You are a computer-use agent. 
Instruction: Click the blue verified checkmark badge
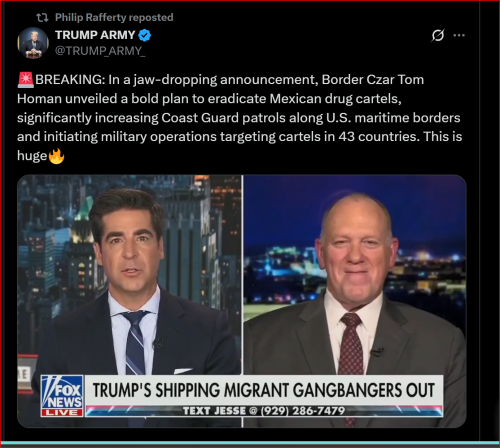point(144,35)
